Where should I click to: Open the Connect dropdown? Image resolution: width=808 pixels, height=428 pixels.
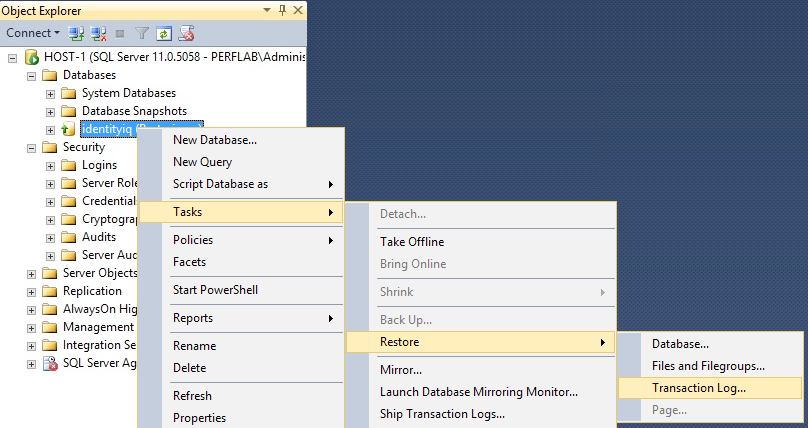33,33
